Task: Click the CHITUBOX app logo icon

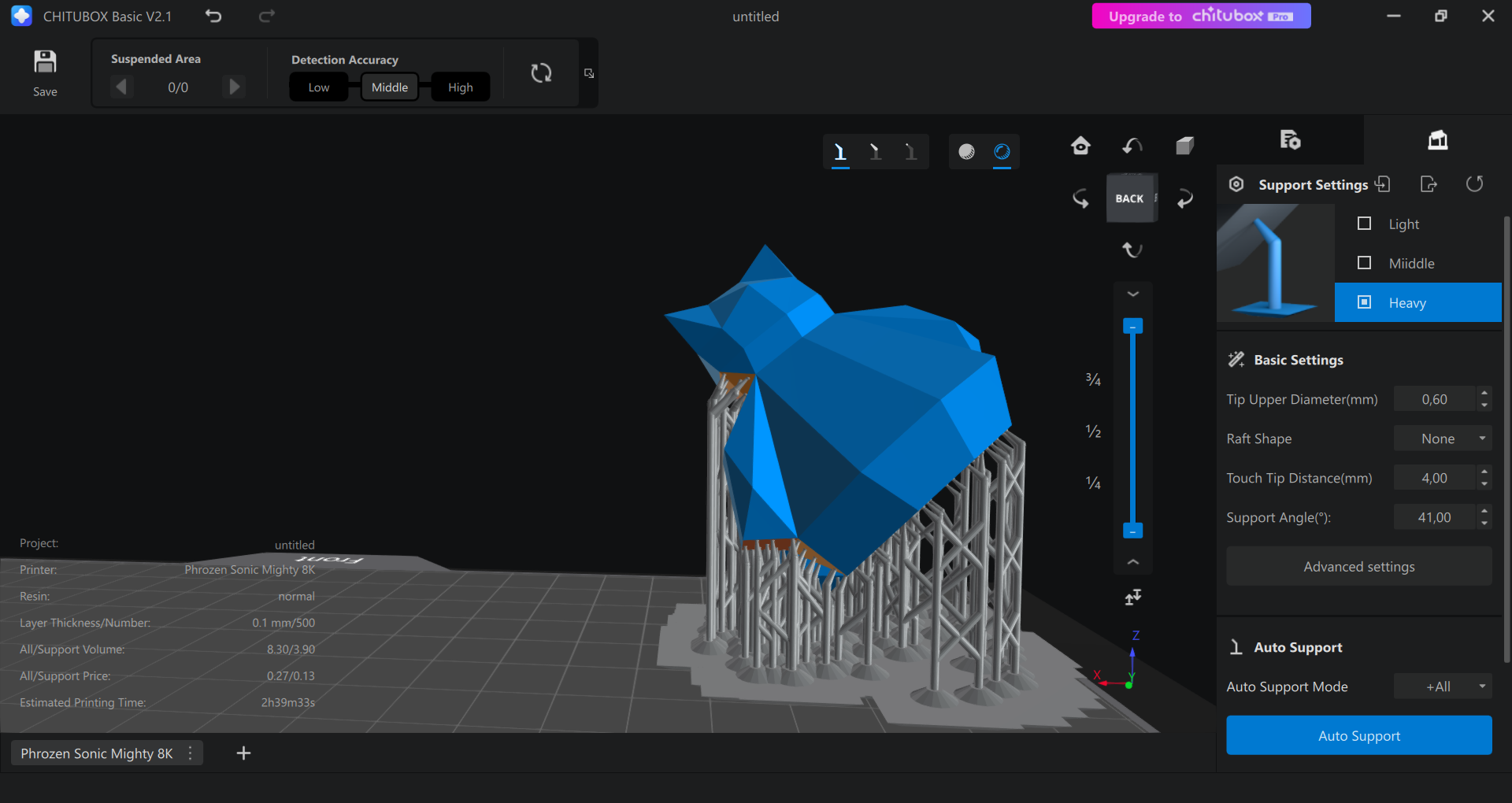Action: (x=22, y=16)
